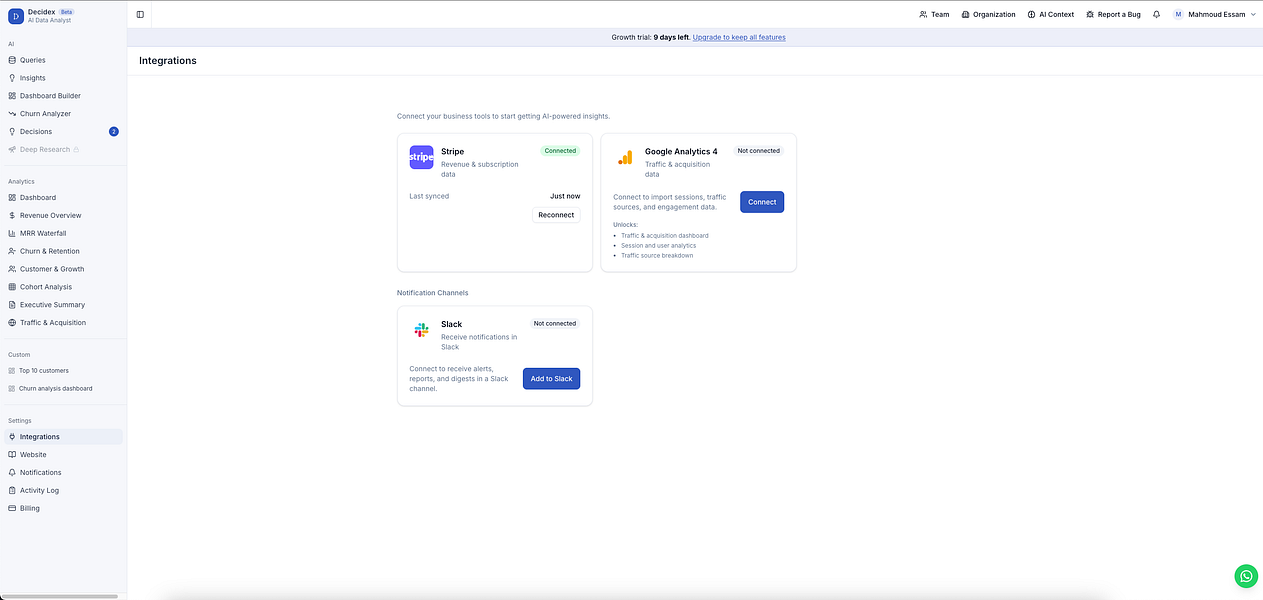Screen dimensions: 1263x600
Task: Open the WhatsApp chat bubble
Action: click(1245, 576)
